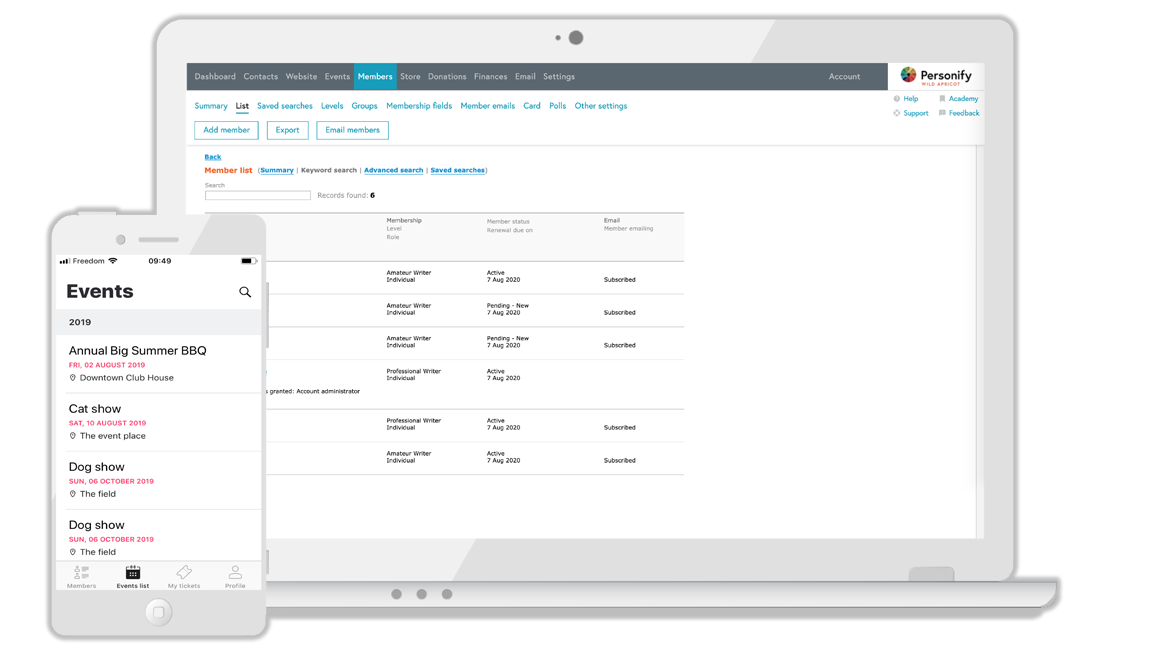Select the Events list calendar icon

(133, 572)
